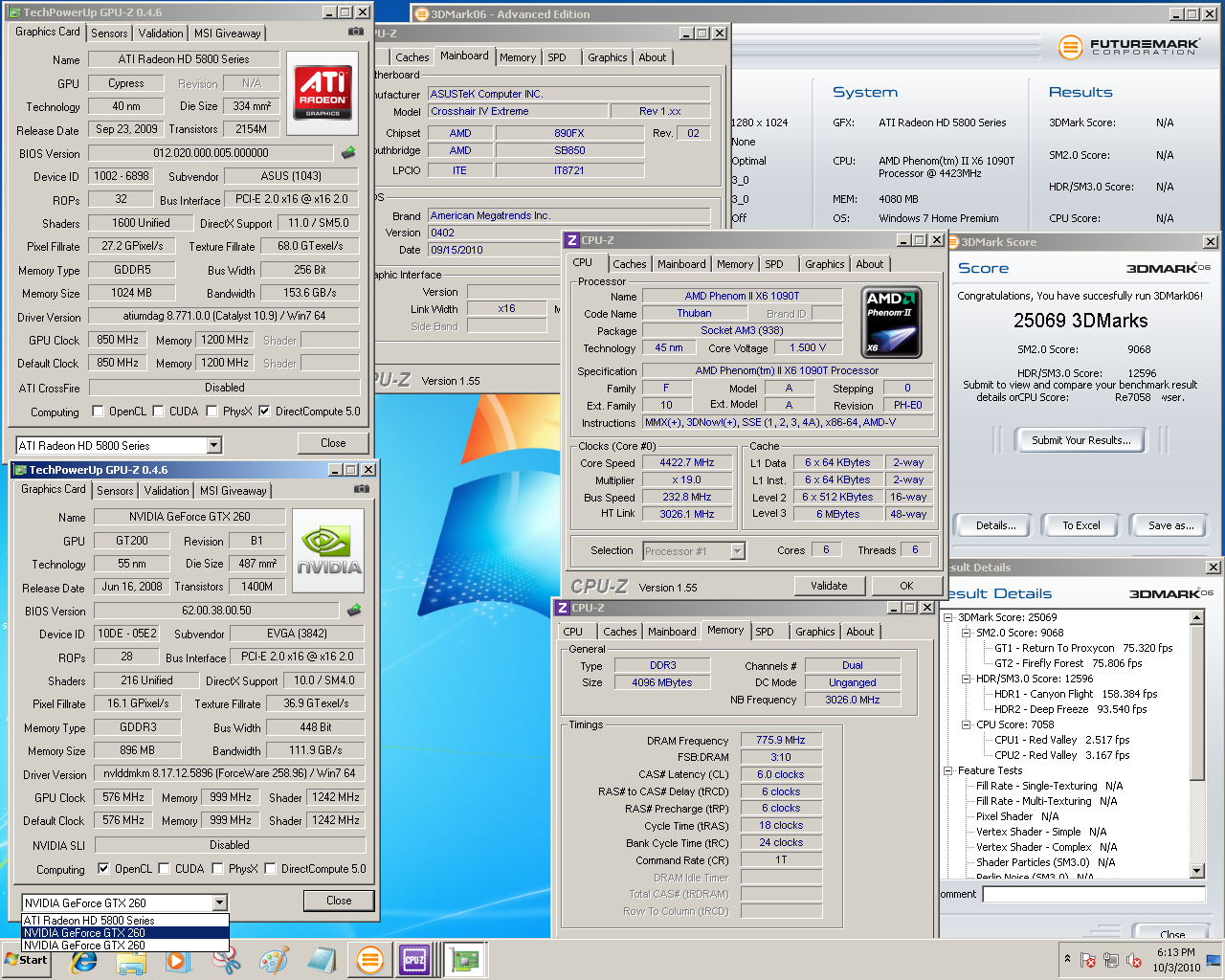Click the 3DMark06 Advanced Edition title bar icon
Viewport: 1225px width, 980px height.
(422, 14)
